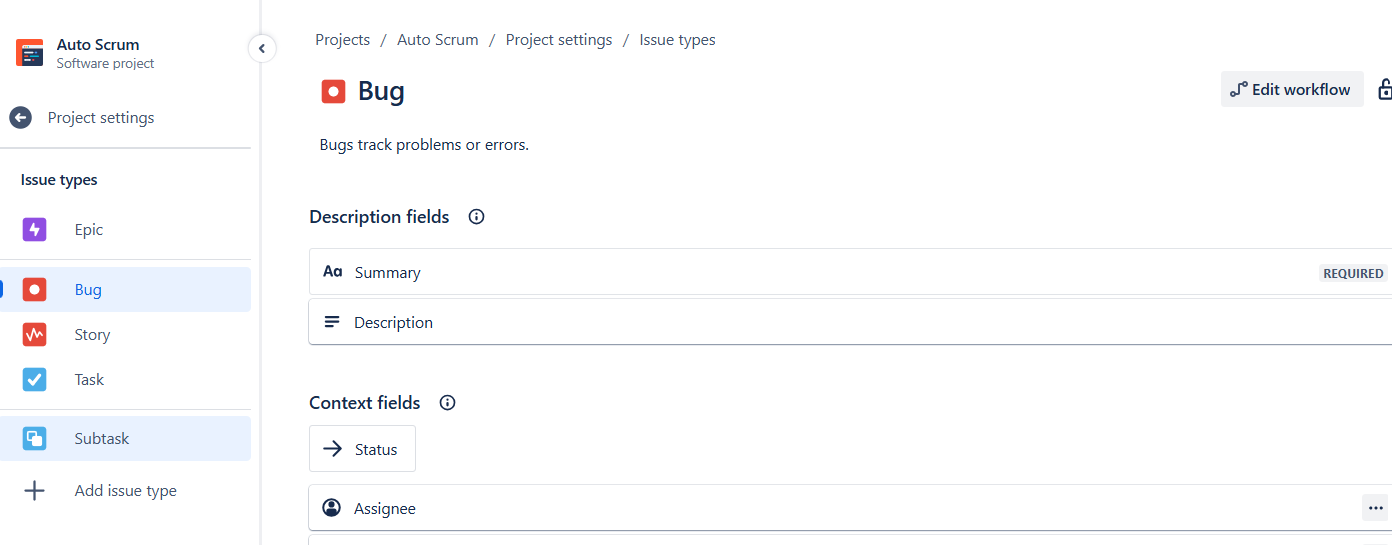The image size is (1392, 545).
Task: Click the Status field button
Action: (x=362, y=449)
